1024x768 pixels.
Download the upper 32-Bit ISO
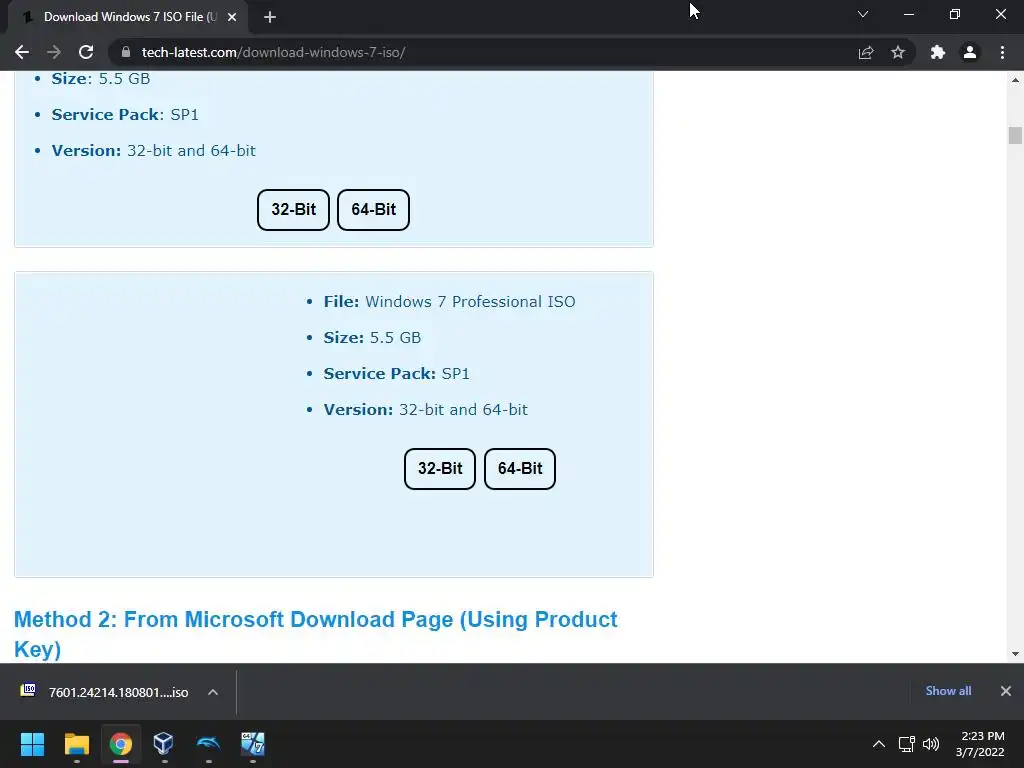[293, 210]
